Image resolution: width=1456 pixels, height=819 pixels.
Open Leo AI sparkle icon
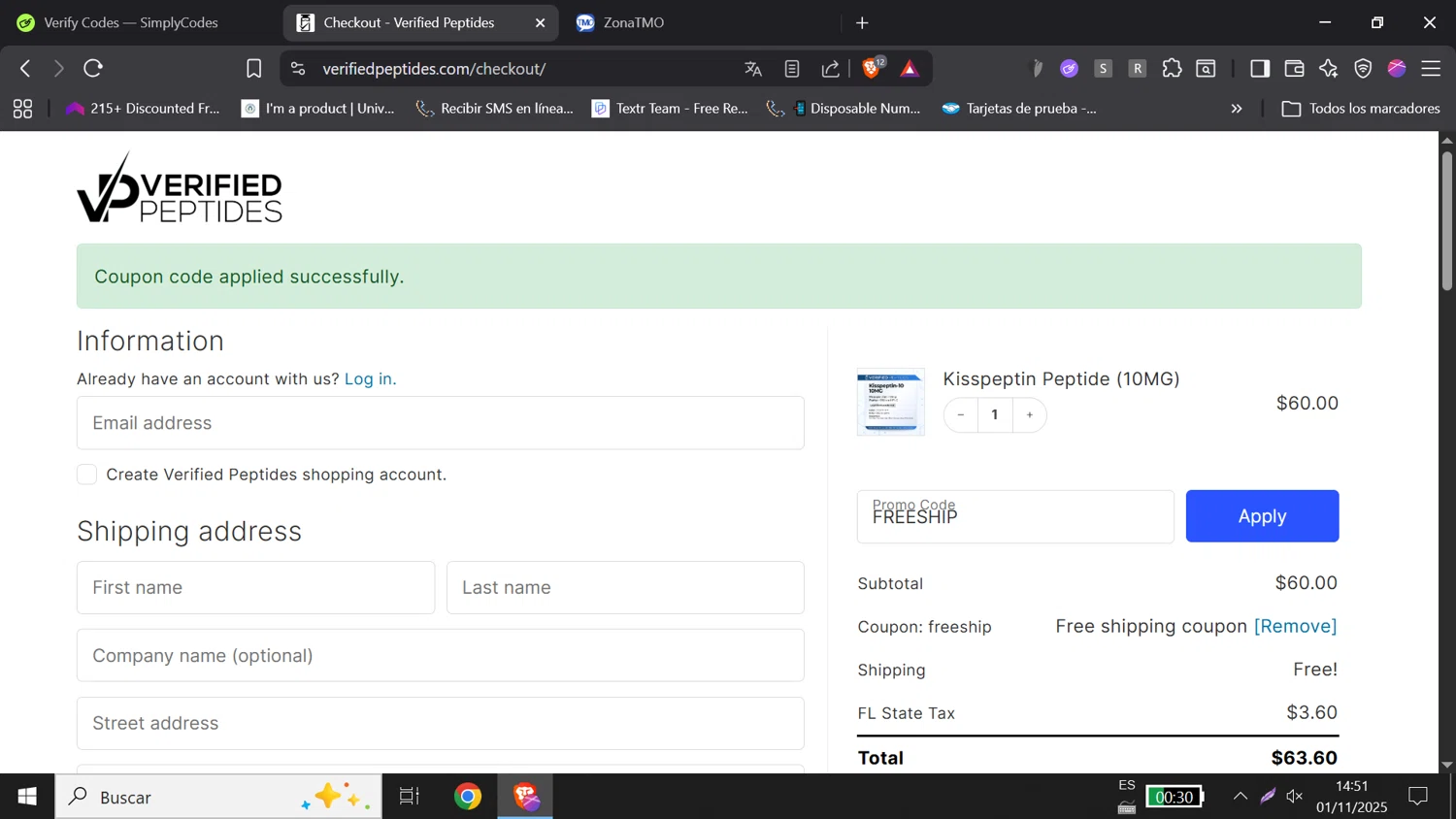pos(1328,68)
